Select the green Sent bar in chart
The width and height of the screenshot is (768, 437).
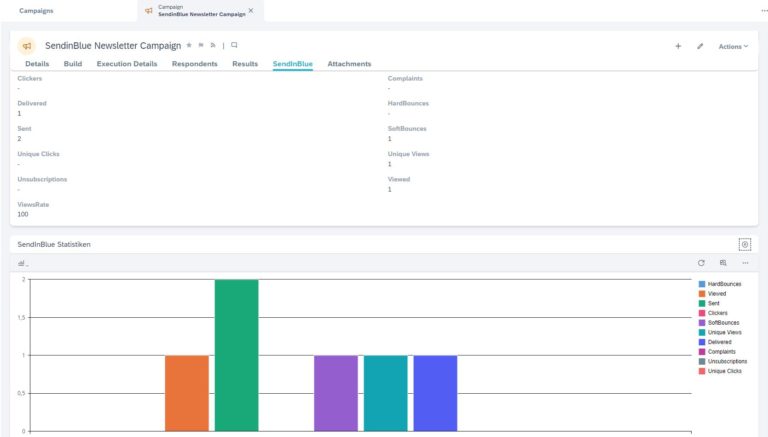click(x=237, y=356)
